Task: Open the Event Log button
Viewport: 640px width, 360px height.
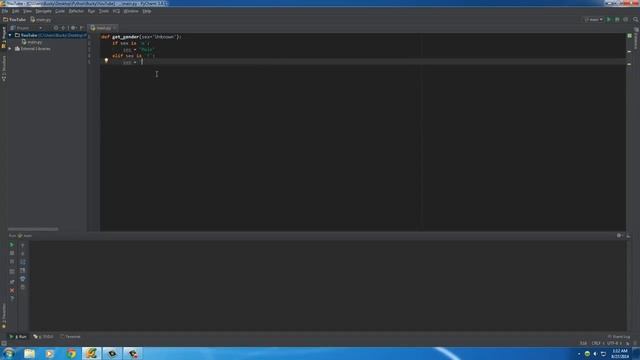Action: click(x=619, y=337)
